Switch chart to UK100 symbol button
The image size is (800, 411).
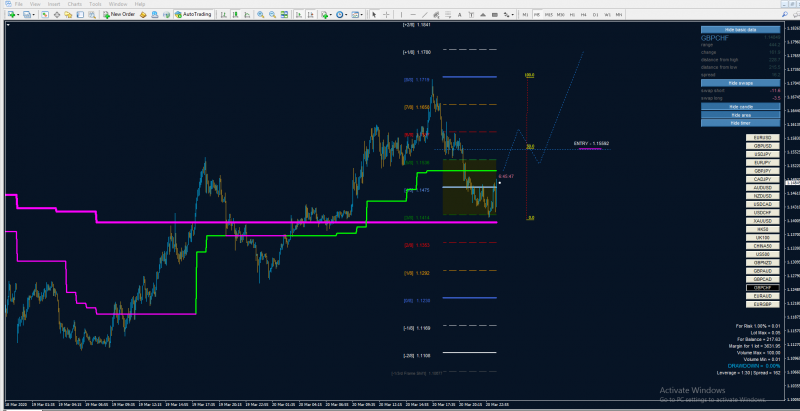(x=763, y=238)
